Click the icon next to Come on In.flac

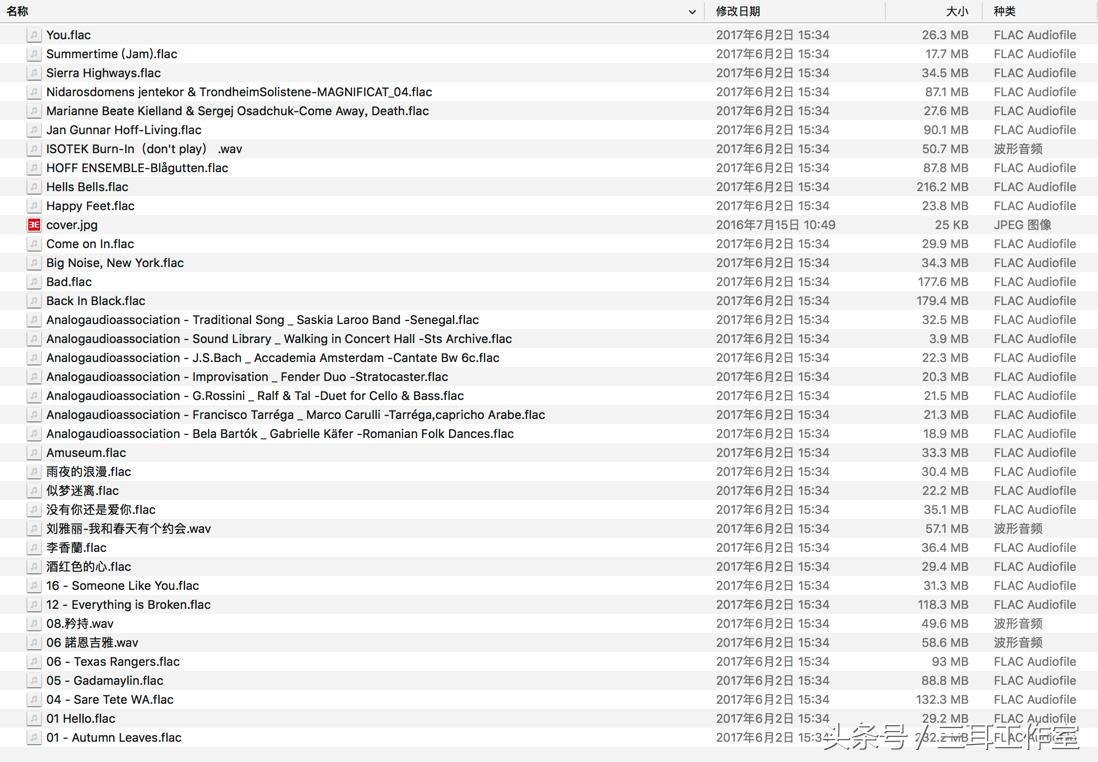(x=34, y=244)
